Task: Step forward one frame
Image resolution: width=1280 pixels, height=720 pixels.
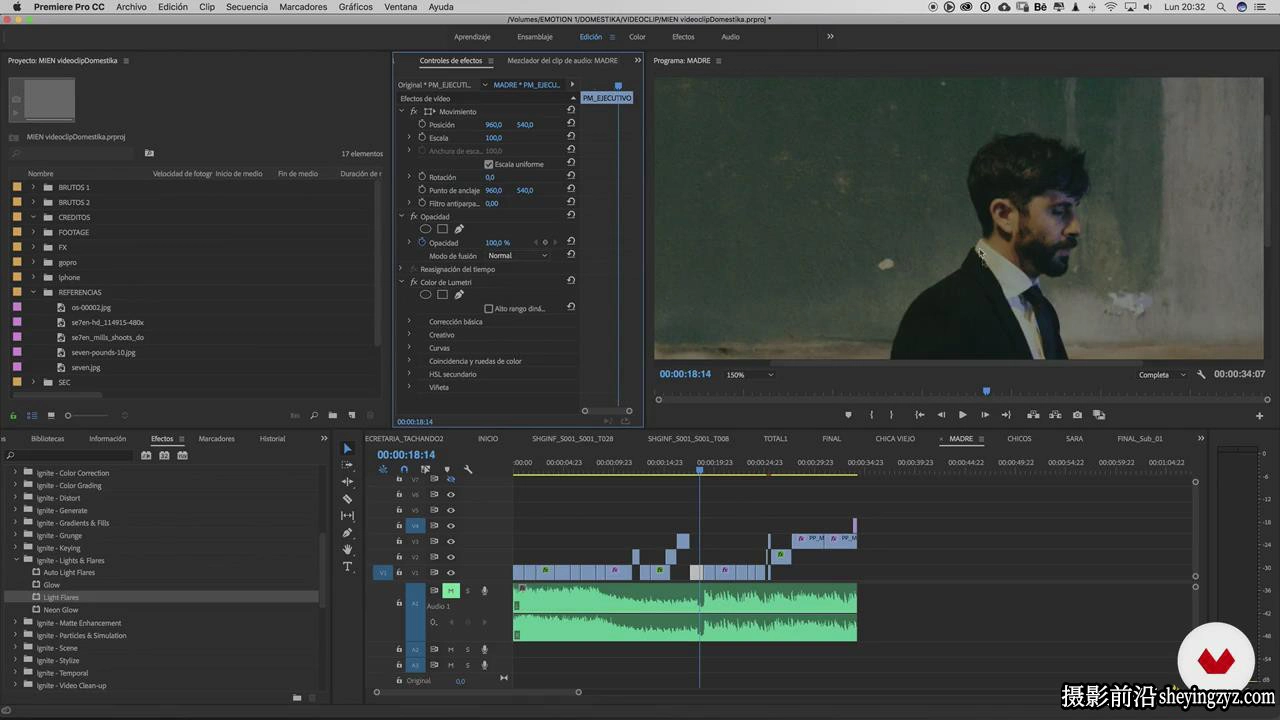Action: pyautogui.click(x=985, y=415)
